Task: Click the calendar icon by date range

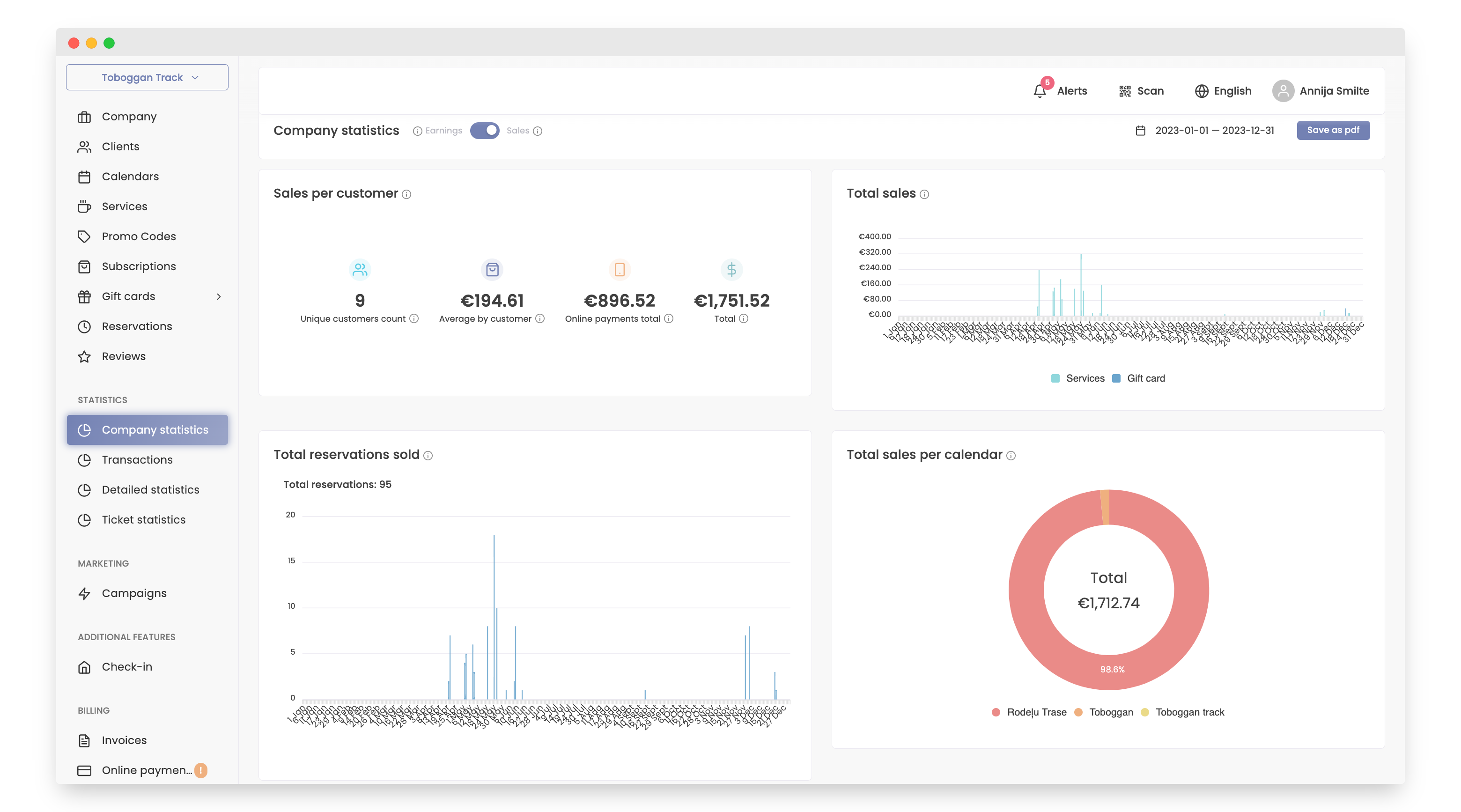Action: pyautogui.click(x=1140, y=131)
